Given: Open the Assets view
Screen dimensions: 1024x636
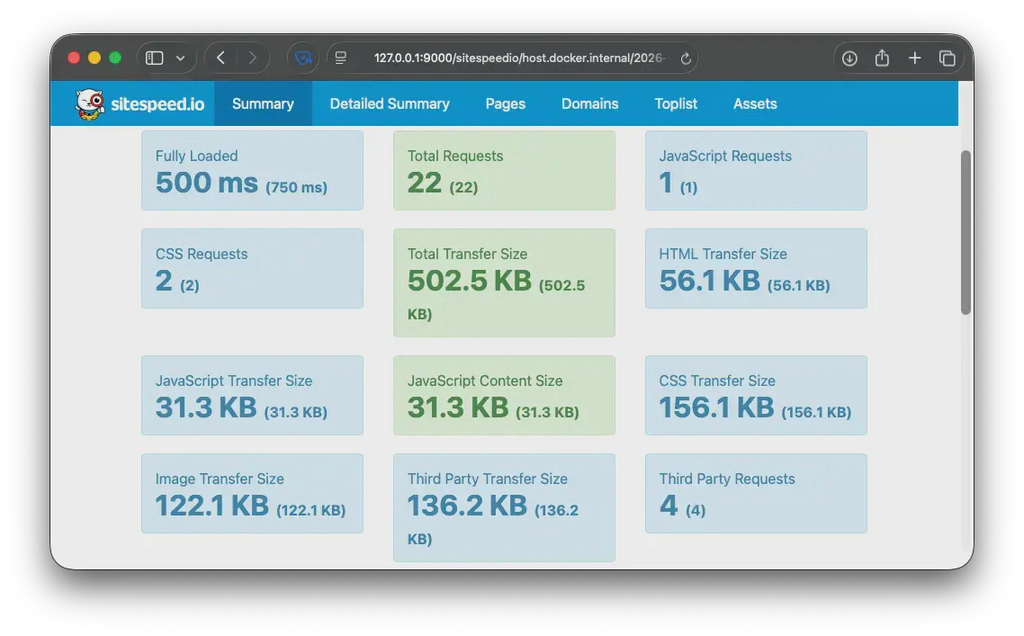Looking at the screenshot, I should point(755,103).
